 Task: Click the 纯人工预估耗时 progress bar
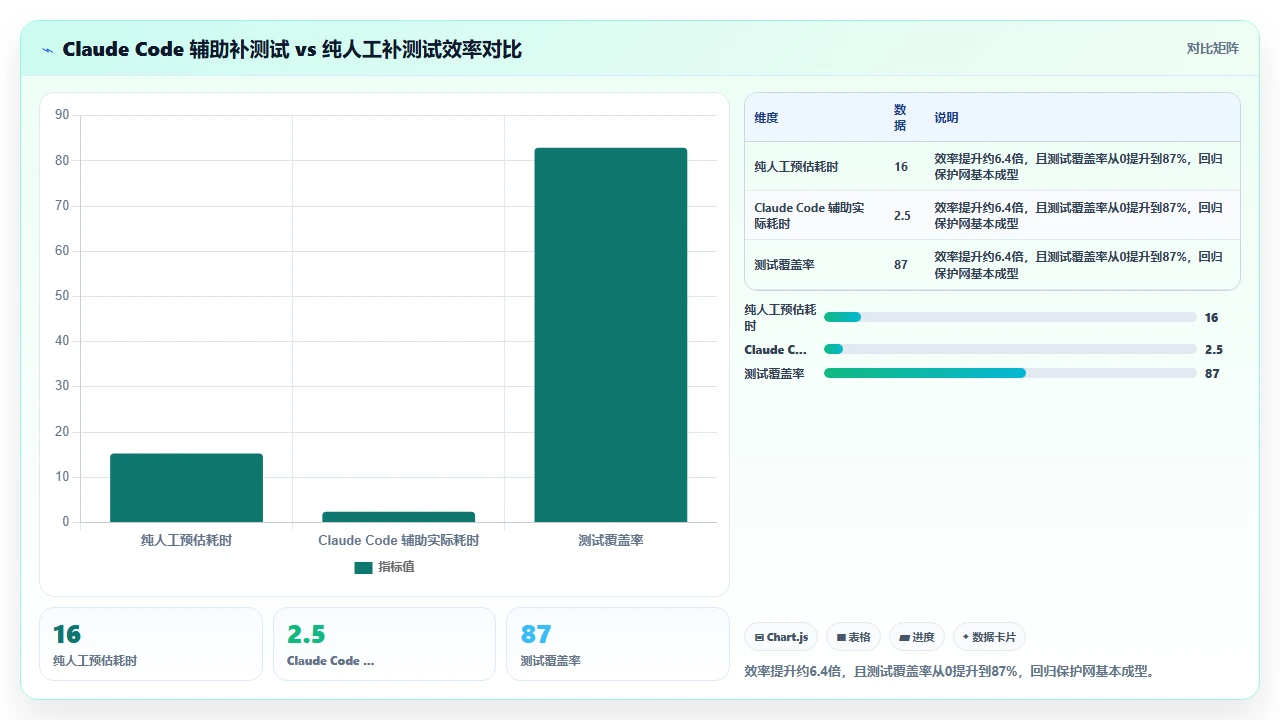(1010, 317)
